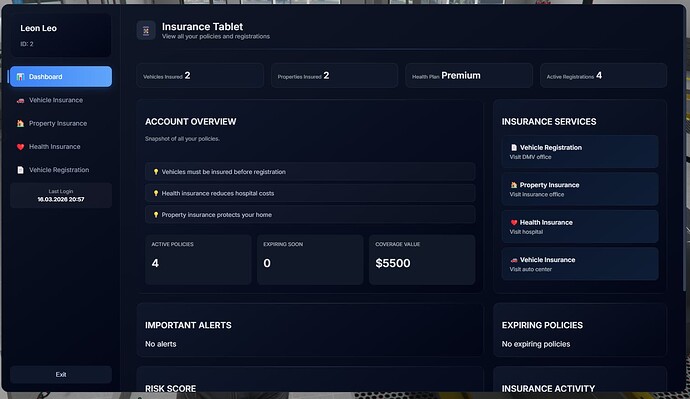The width and height of the screenshot is (690, 399).
Task: Click the lightbulb icon next to health insurance tip
Action: (156, 194)
